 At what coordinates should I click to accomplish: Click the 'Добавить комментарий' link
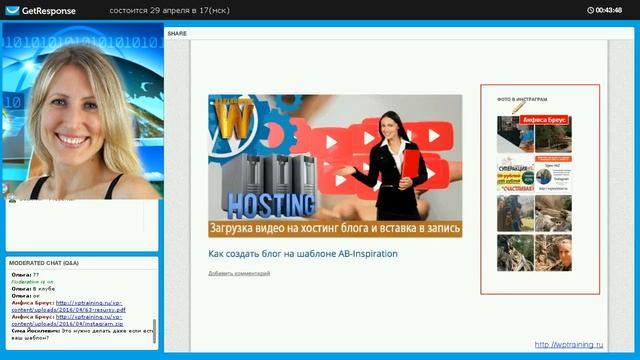tap(239, 273)
